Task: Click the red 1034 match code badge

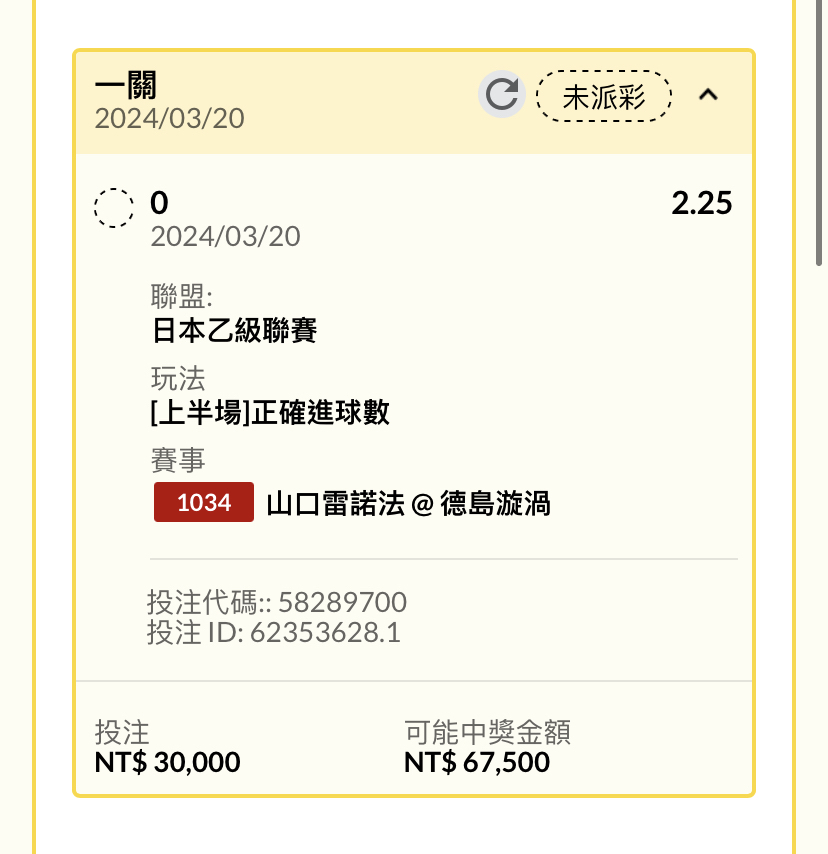Action: 204,503
